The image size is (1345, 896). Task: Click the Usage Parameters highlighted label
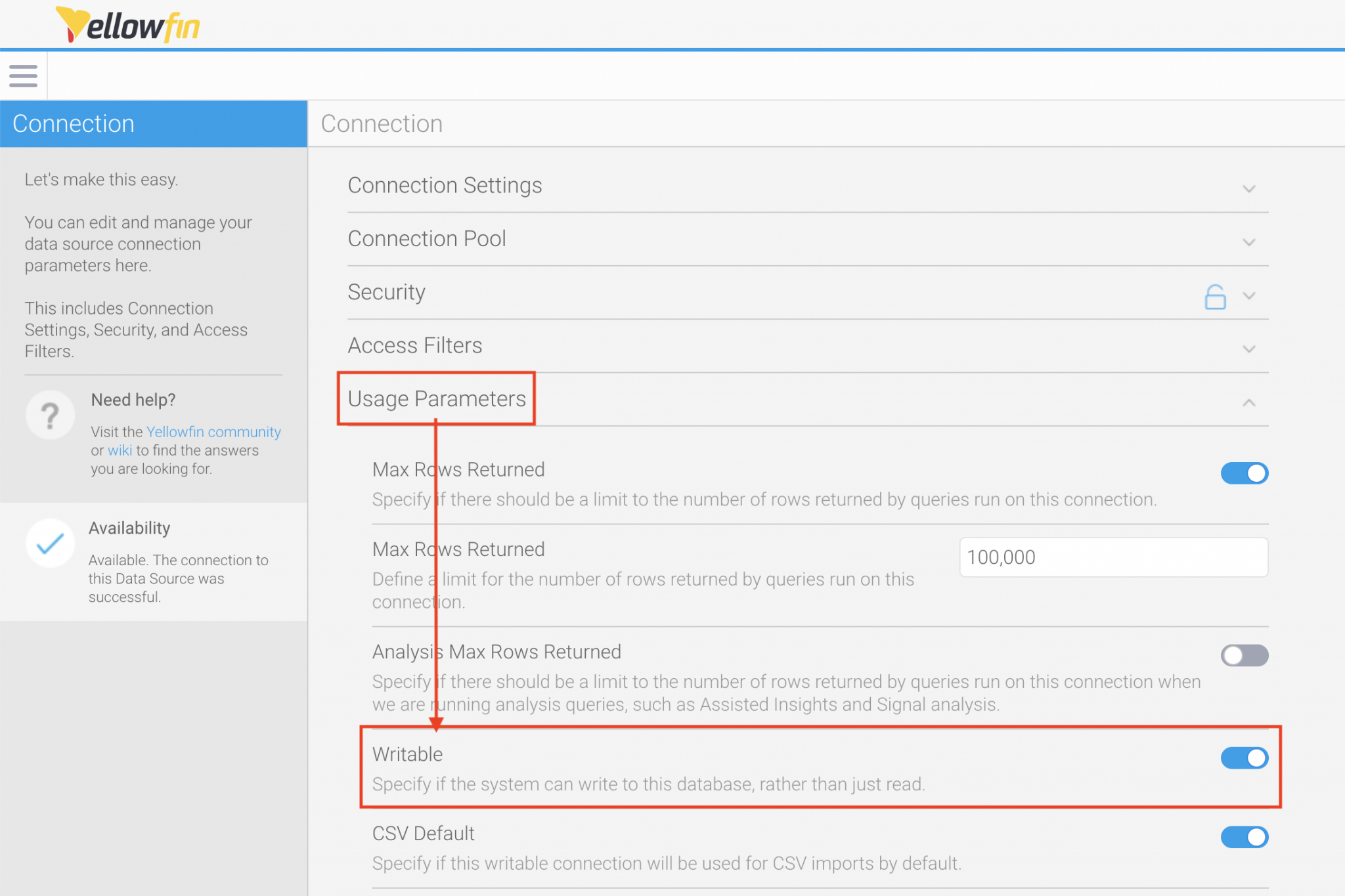click(x=436, y=398)
